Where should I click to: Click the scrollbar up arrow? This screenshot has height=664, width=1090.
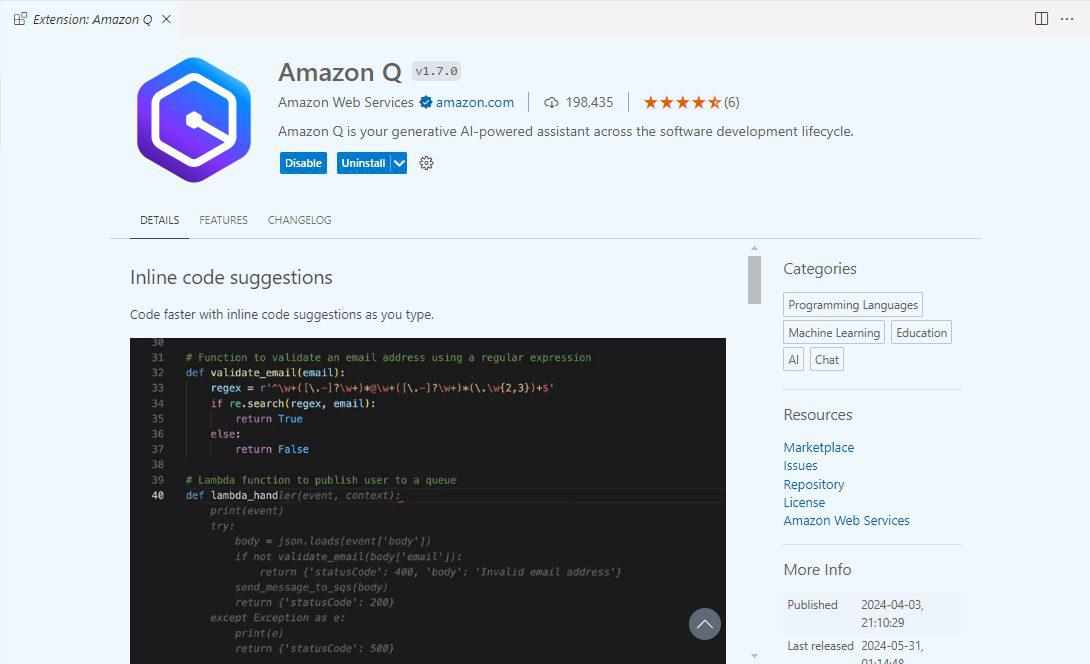pos(754,248)
